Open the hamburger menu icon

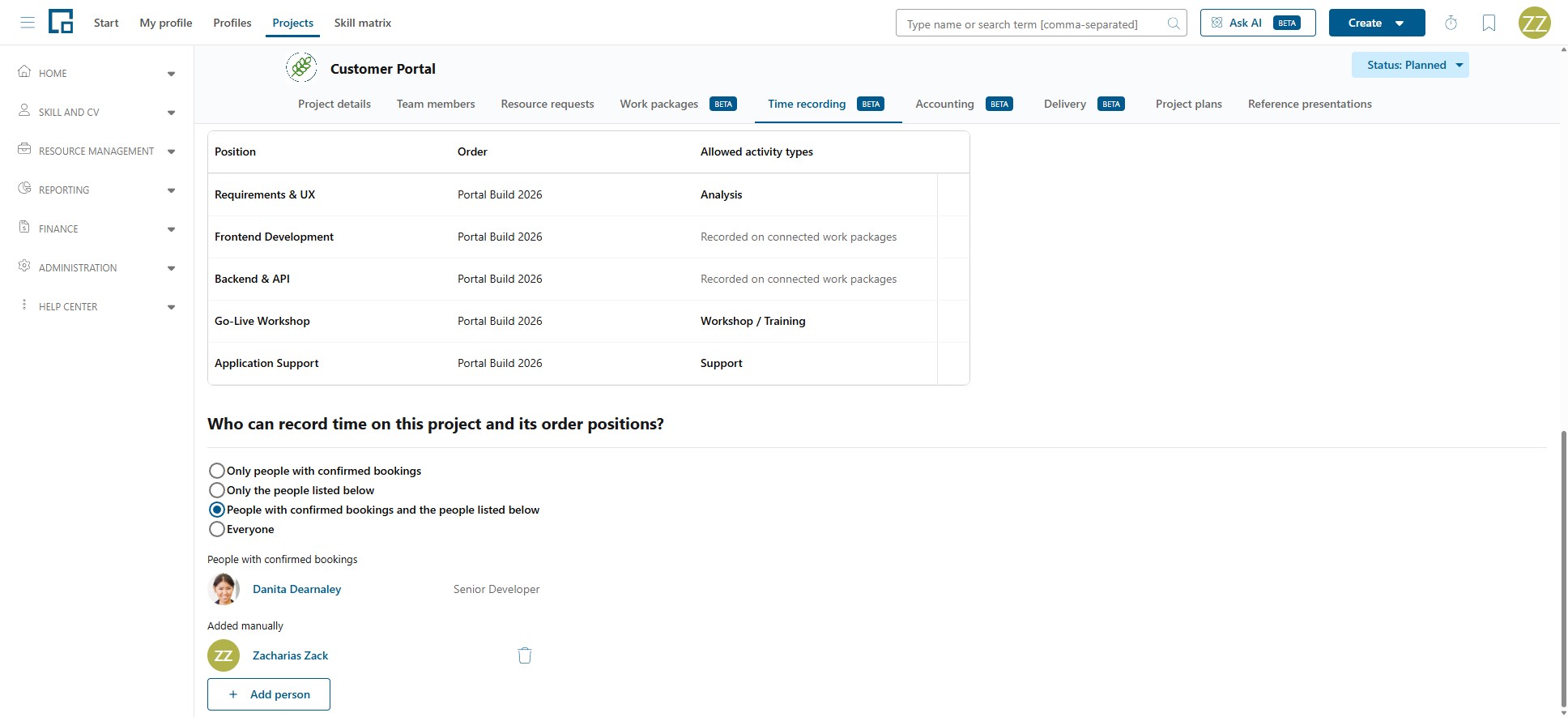click(28, 23)
